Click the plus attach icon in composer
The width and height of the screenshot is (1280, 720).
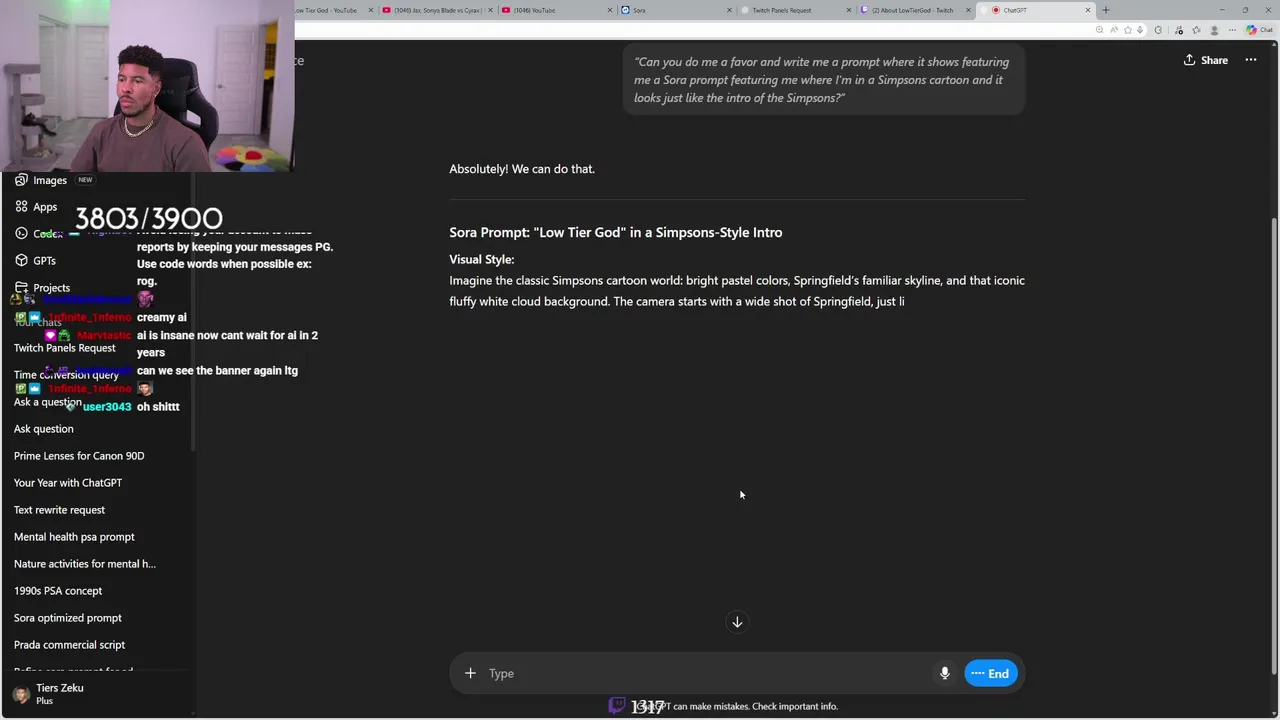click(470, 673)
